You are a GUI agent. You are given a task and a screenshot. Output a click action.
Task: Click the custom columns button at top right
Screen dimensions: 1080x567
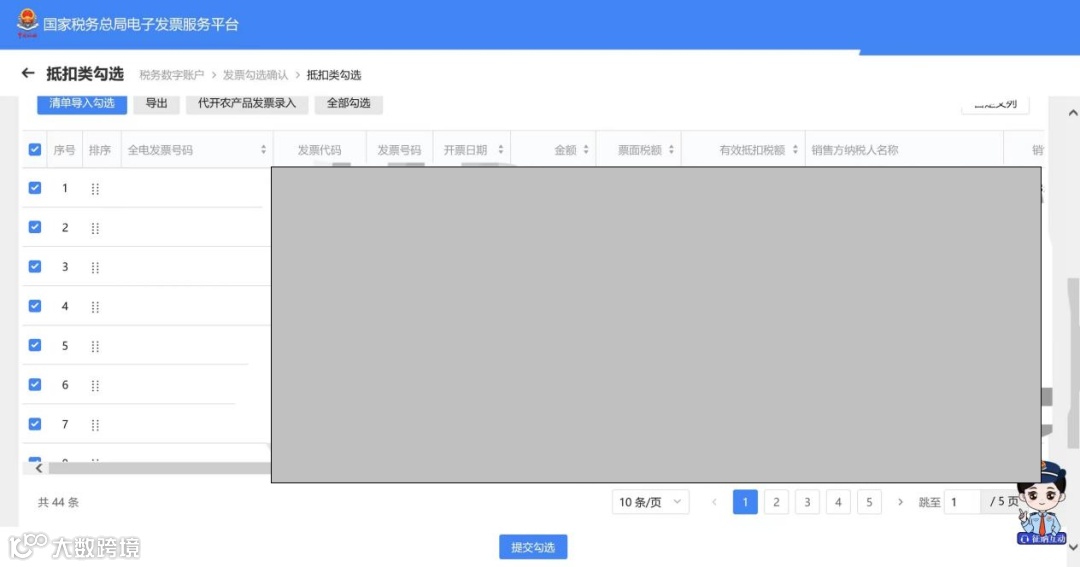995,104
